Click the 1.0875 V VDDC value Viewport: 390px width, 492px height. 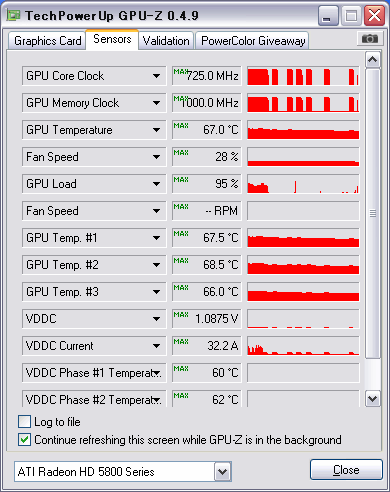[x=207, y=319]
